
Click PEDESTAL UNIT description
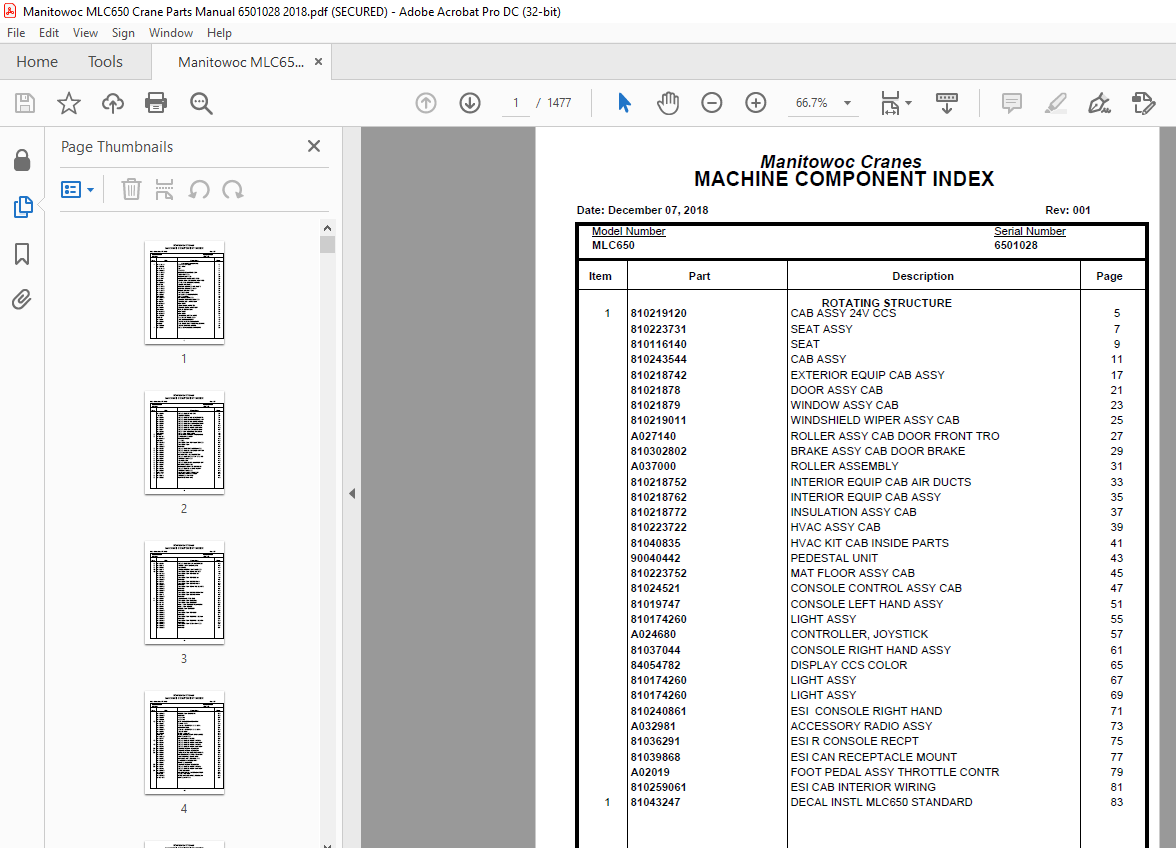pos(834,558)
